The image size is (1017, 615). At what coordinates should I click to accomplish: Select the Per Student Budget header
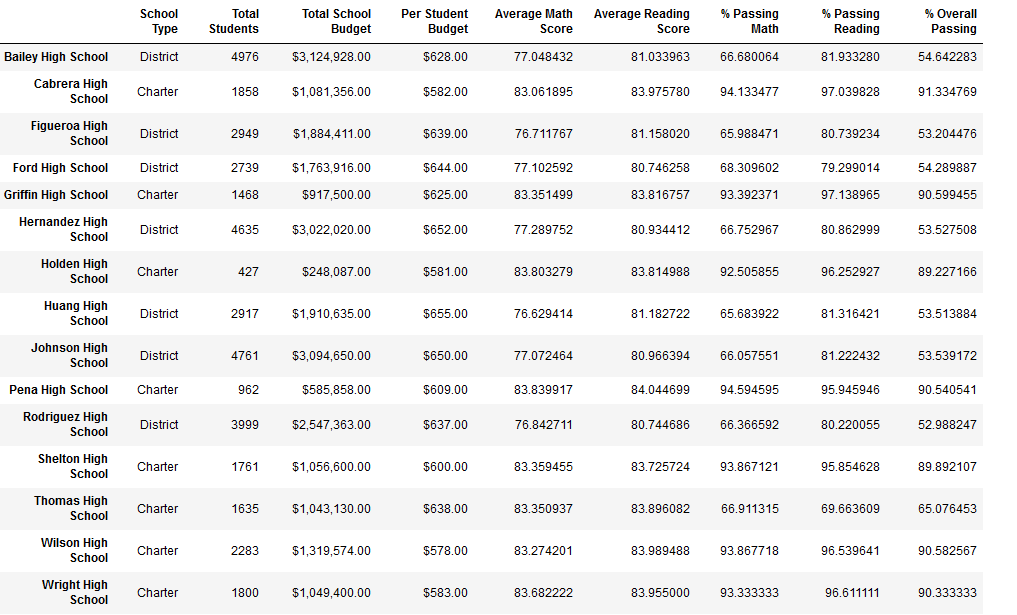(x=434, y=21)
